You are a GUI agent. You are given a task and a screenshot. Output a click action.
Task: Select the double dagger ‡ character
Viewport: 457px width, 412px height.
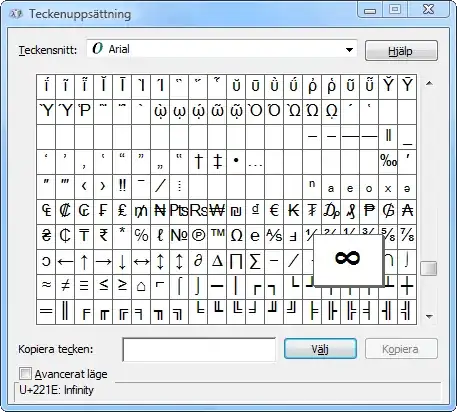tap(217, 162)
